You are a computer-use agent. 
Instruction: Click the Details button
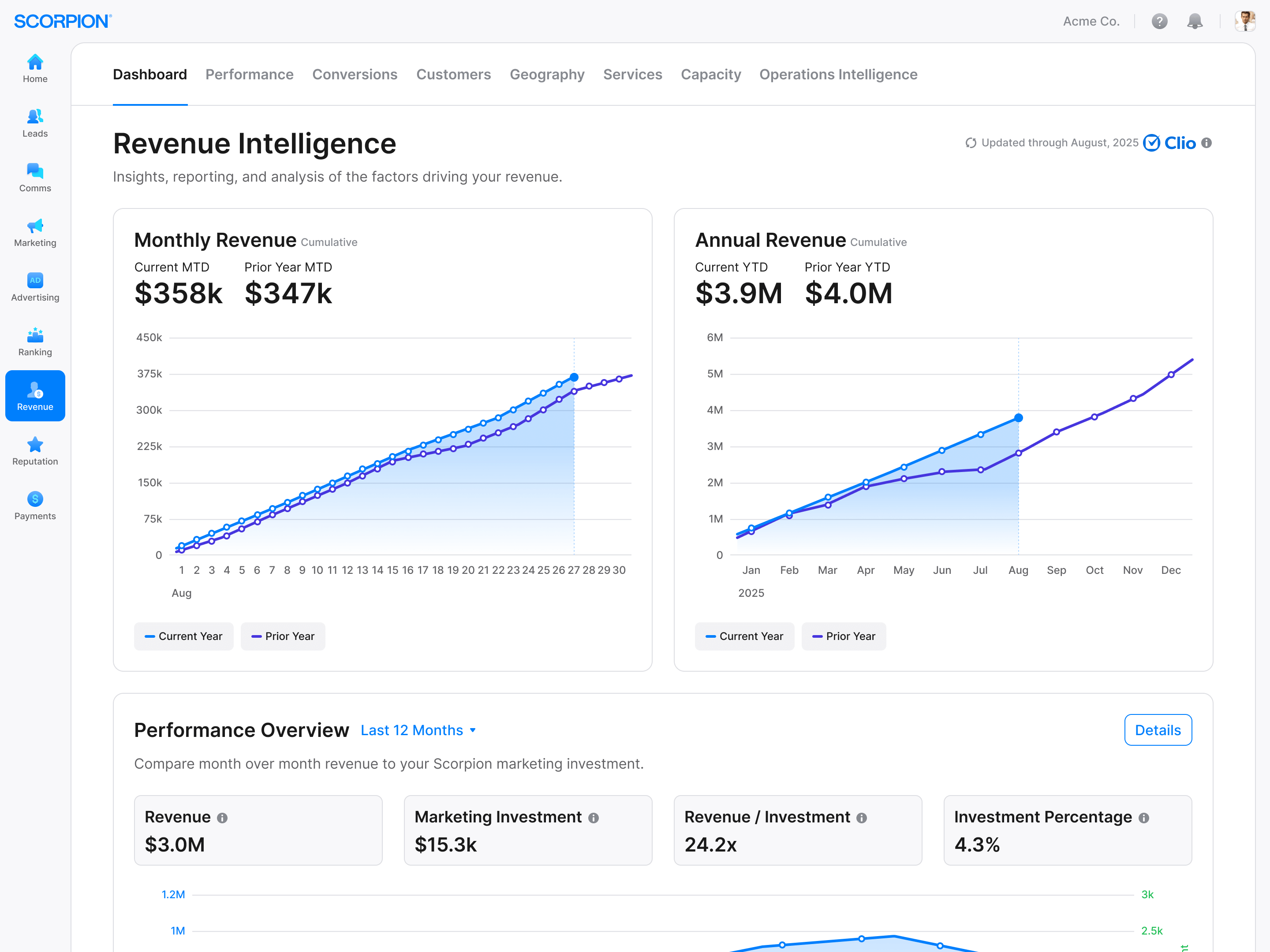pyautogui.click(x=1158, y=730)
